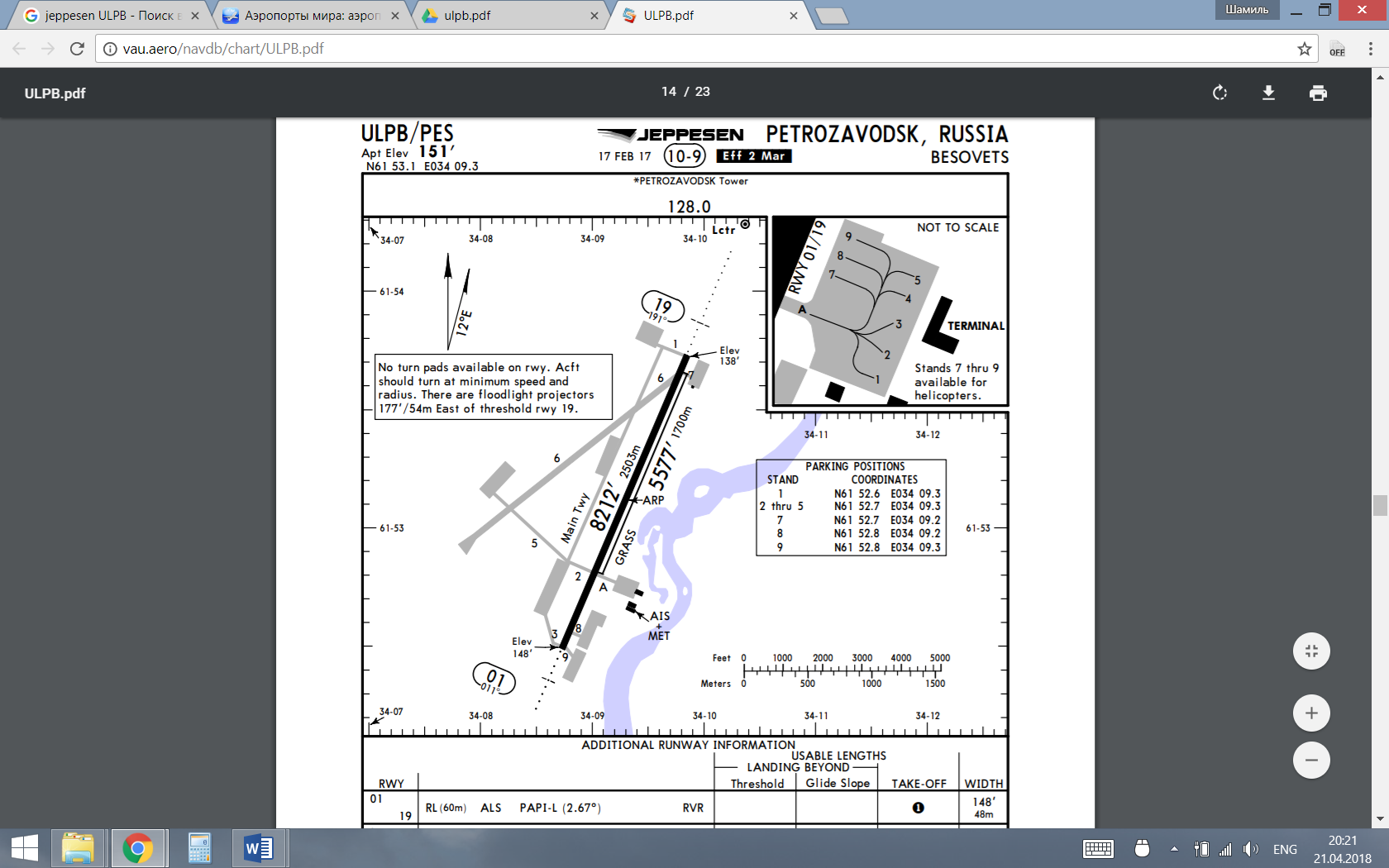Image resolution: width=1389 pixels, height=868 pixels.
Task: Open the OFF extension icon
Action: click(1337, 49)
